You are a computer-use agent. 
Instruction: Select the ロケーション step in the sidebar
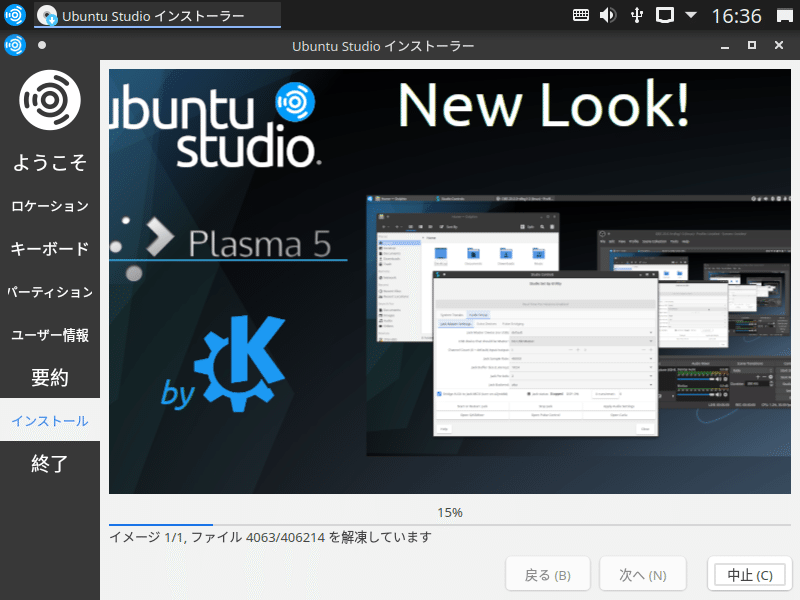point(50,206)
